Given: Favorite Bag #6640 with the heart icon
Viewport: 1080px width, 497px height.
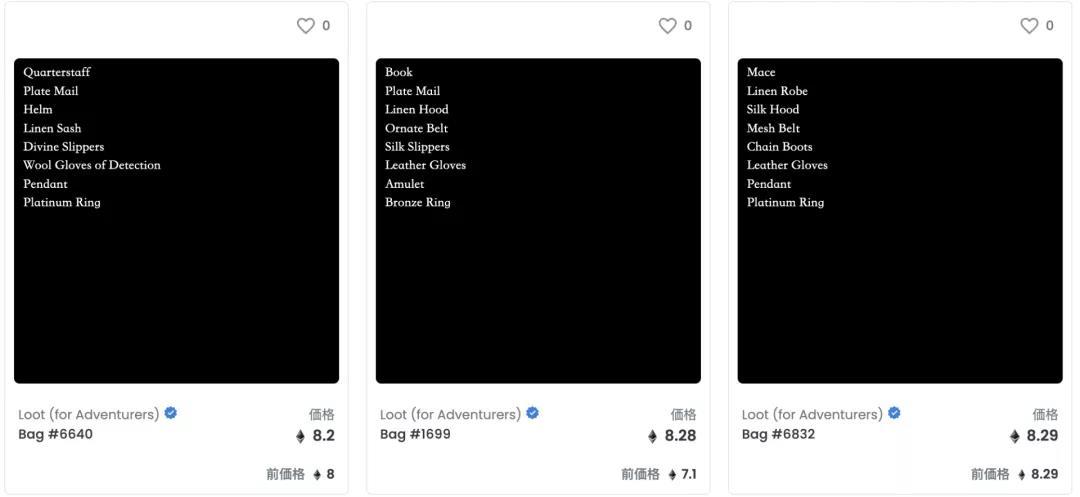Looking at the screenshot, I should [x=306, y=26].
